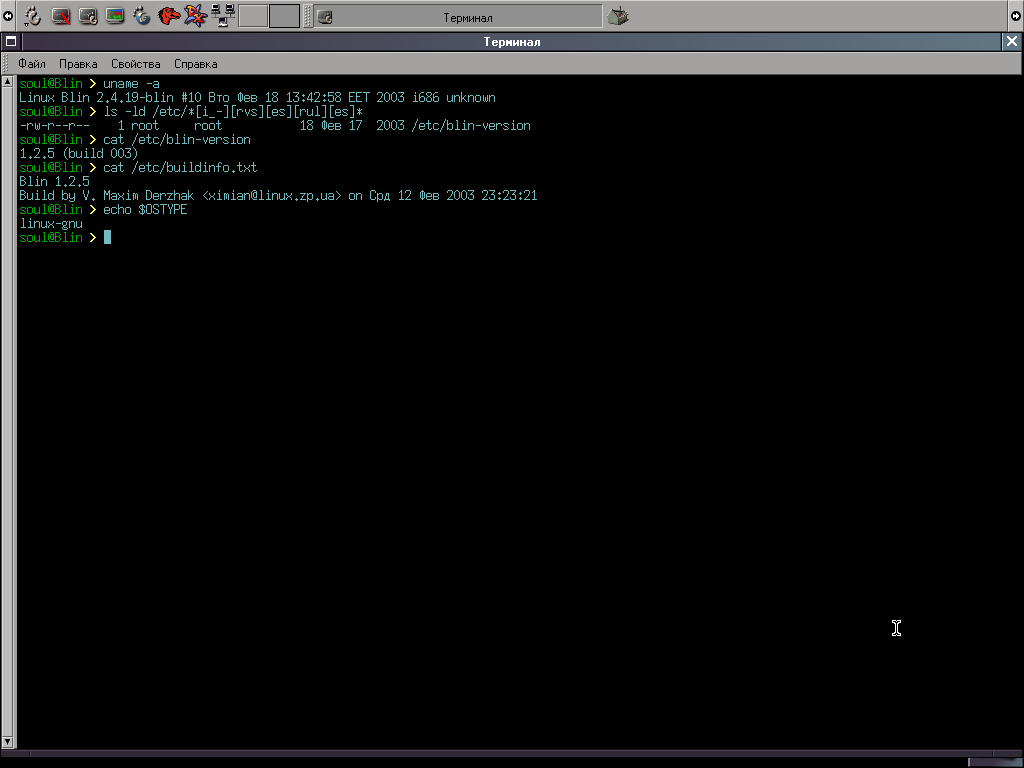
Task: Click the 'linux-gnu' output line
Action: [x=51, y=224]
